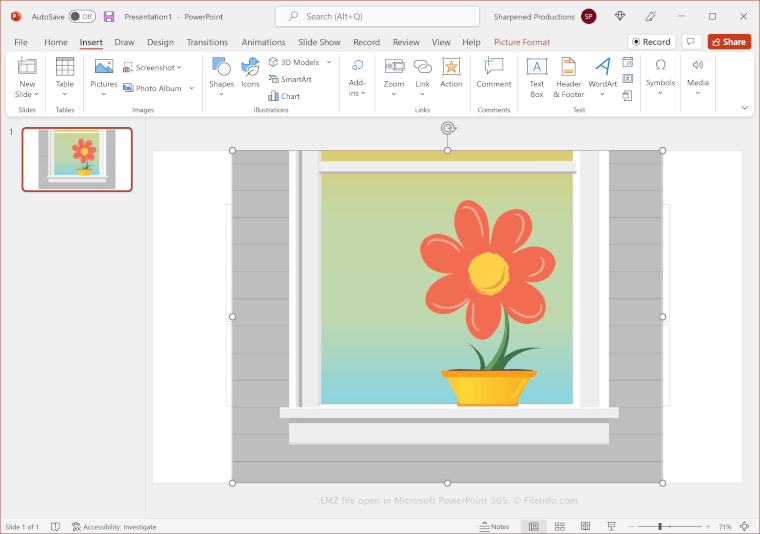
Task: Click the Save icon in title bar
Action: pyautogui.click(x=109, y=17)
